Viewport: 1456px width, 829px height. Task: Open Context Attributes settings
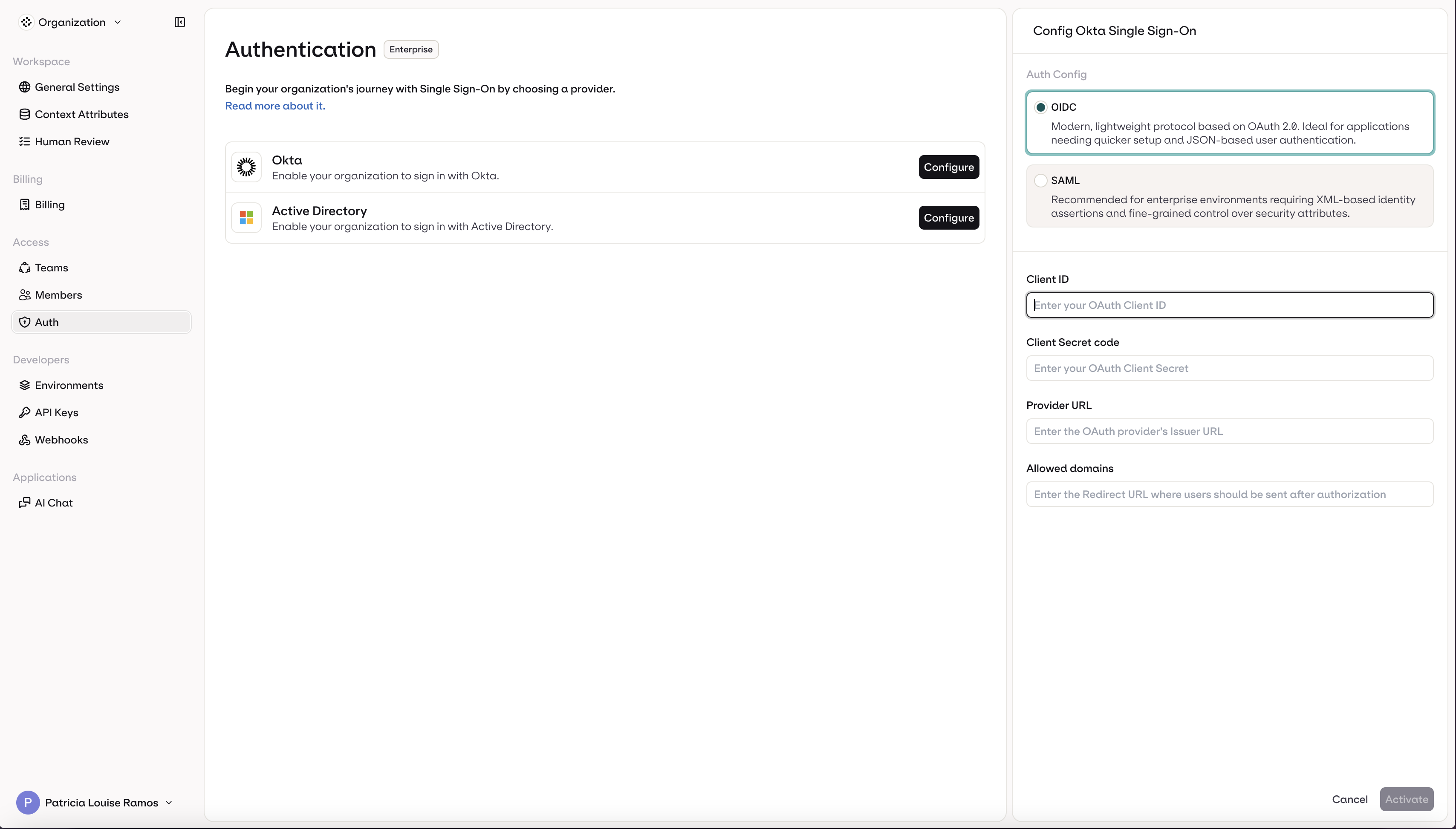point(82,114)
